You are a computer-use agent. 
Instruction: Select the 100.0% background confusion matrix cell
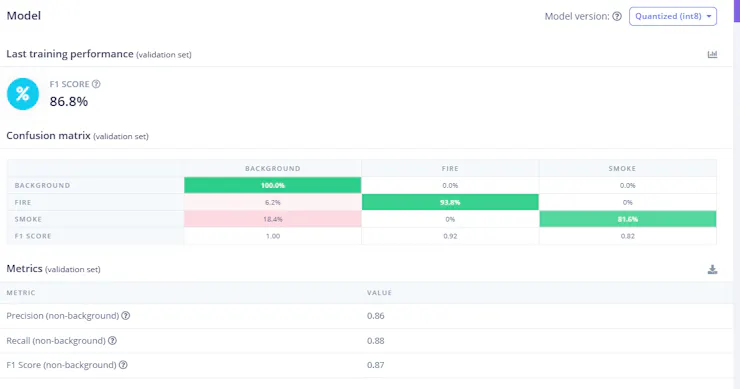[x=273, y=186]
